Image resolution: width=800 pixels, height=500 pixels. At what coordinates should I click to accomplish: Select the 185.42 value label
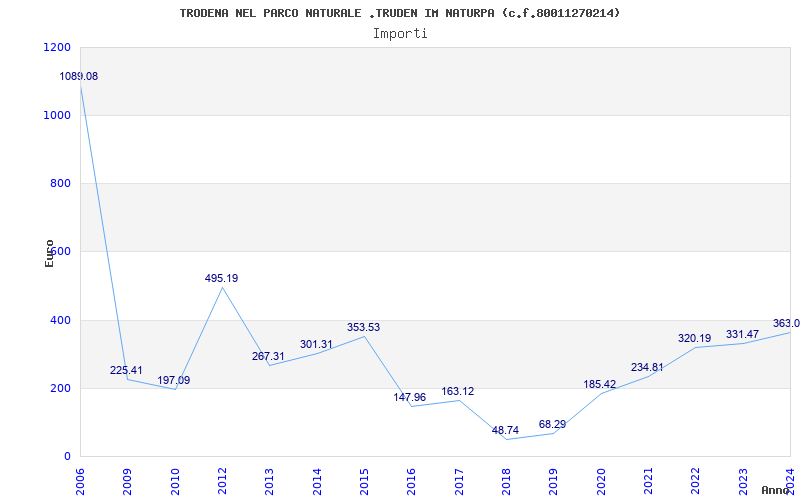[x=599, y=384]
